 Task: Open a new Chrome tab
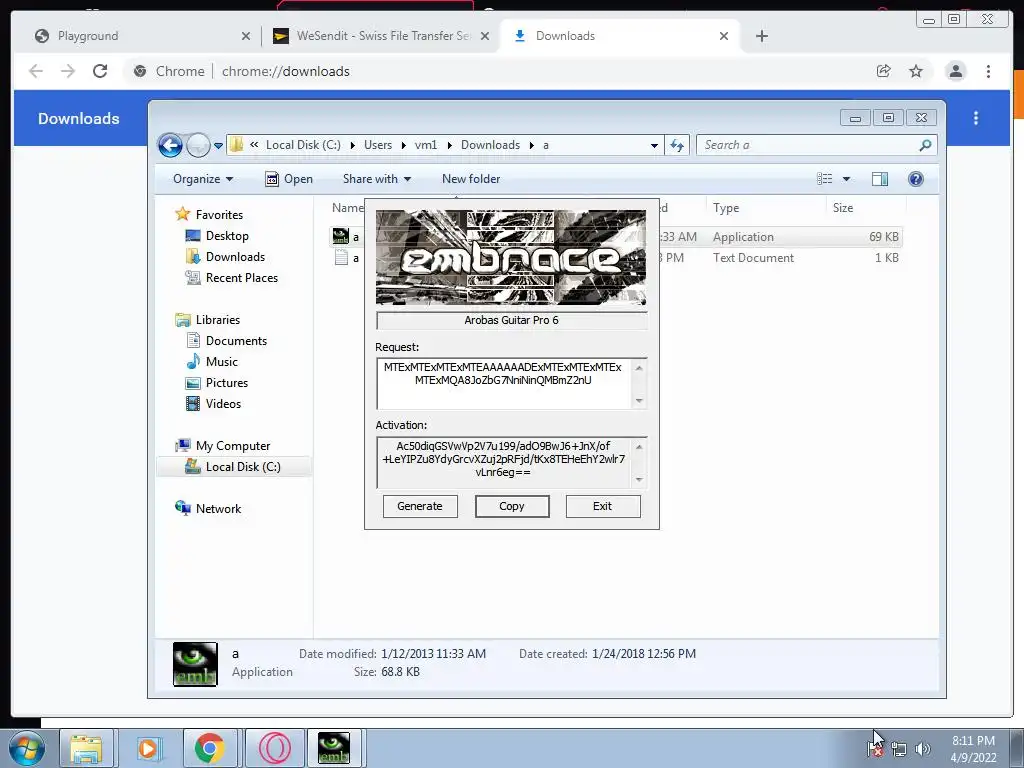(x=761, y=36)
